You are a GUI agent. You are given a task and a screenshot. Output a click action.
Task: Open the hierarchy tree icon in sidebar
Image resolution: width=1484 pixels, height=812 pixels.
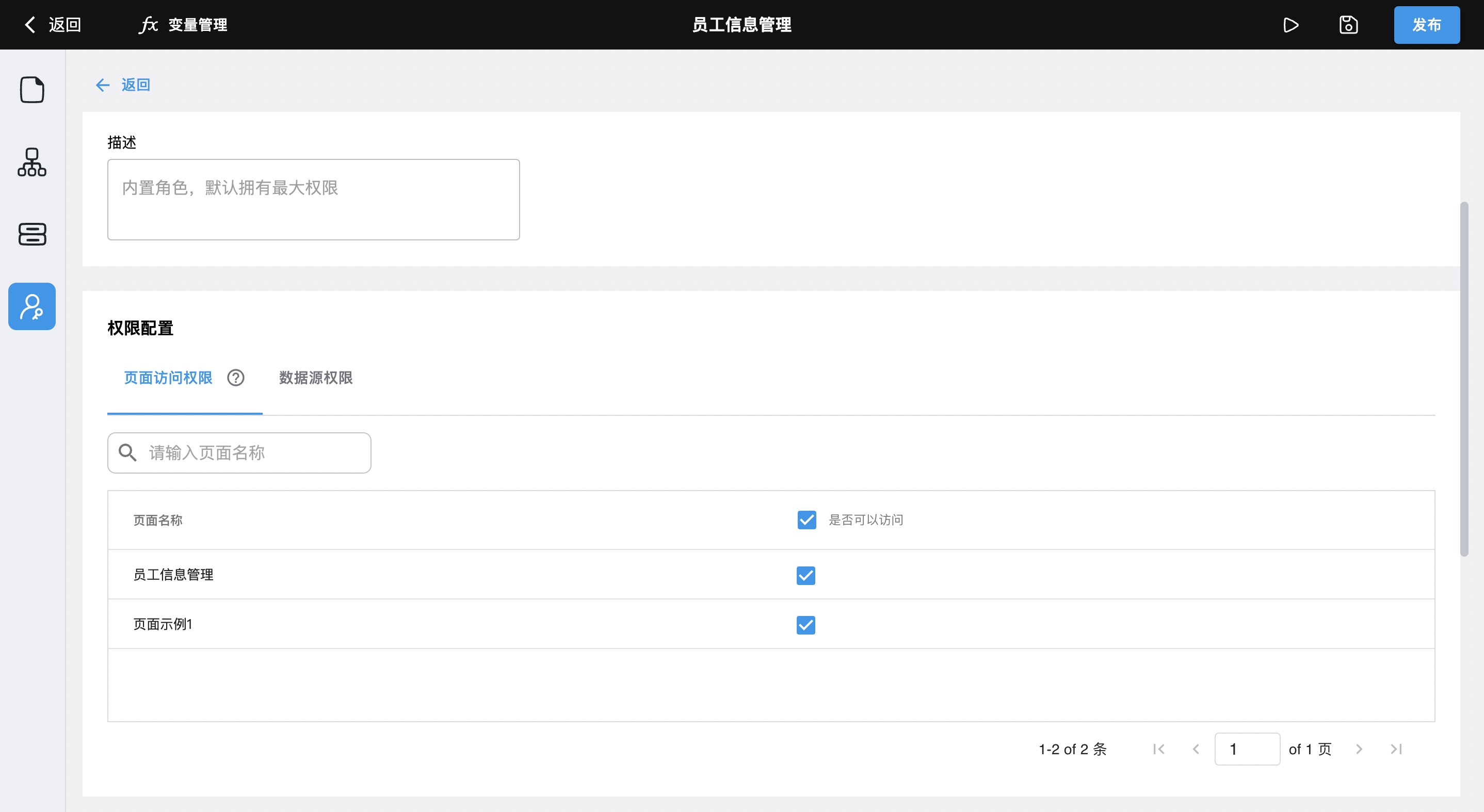(x=33, y=162)
